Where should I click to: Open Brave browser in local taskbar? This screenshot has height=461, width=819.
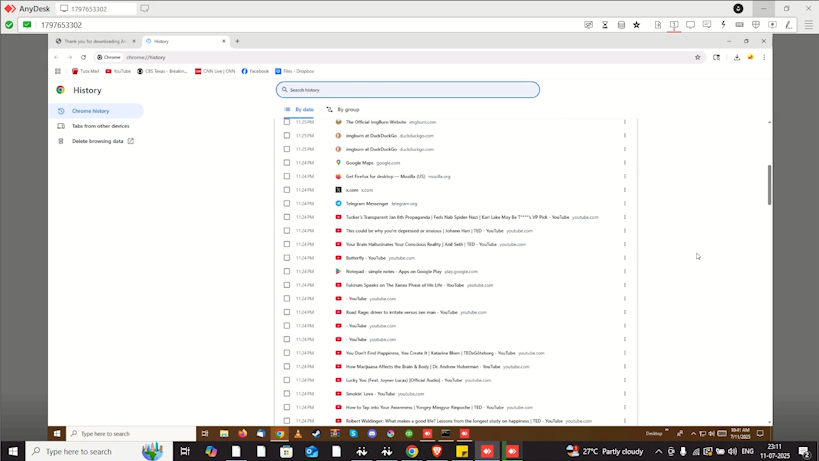point(437,451)
